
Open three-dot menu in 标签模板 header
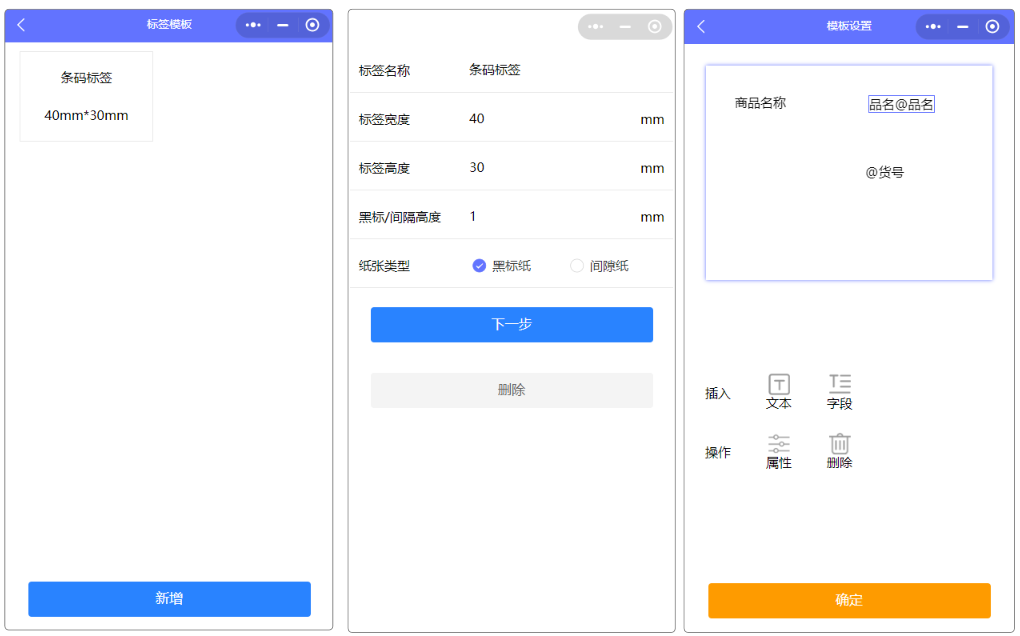(x=253, y=25)
